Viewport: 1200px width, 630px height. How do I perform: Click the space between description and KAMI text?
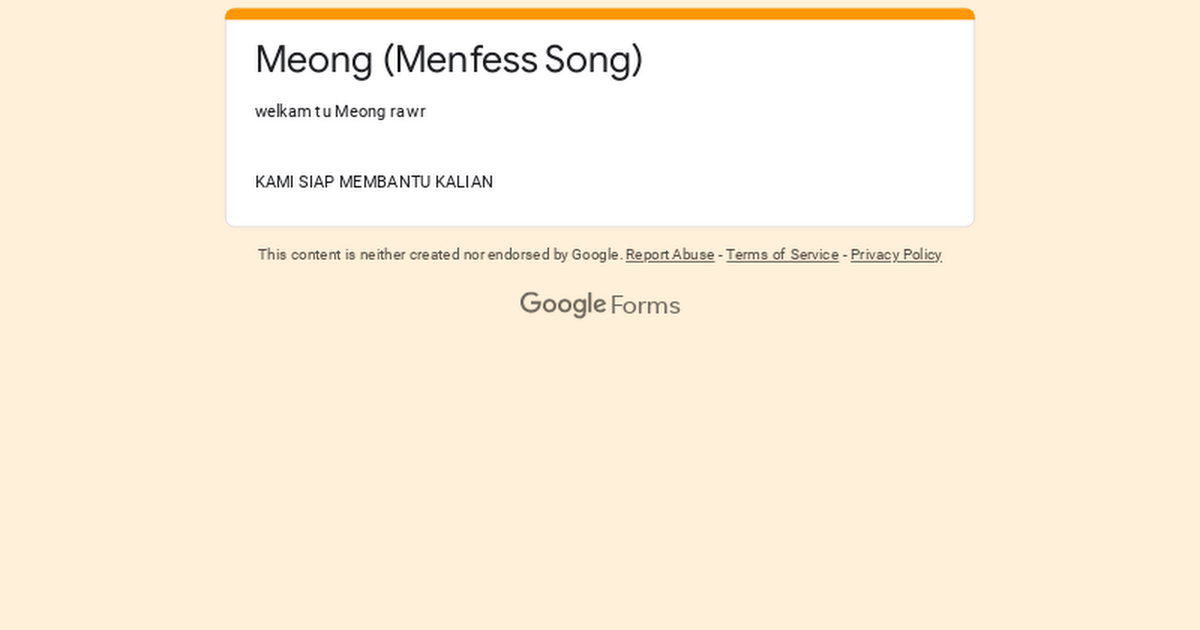coord(400,145)
